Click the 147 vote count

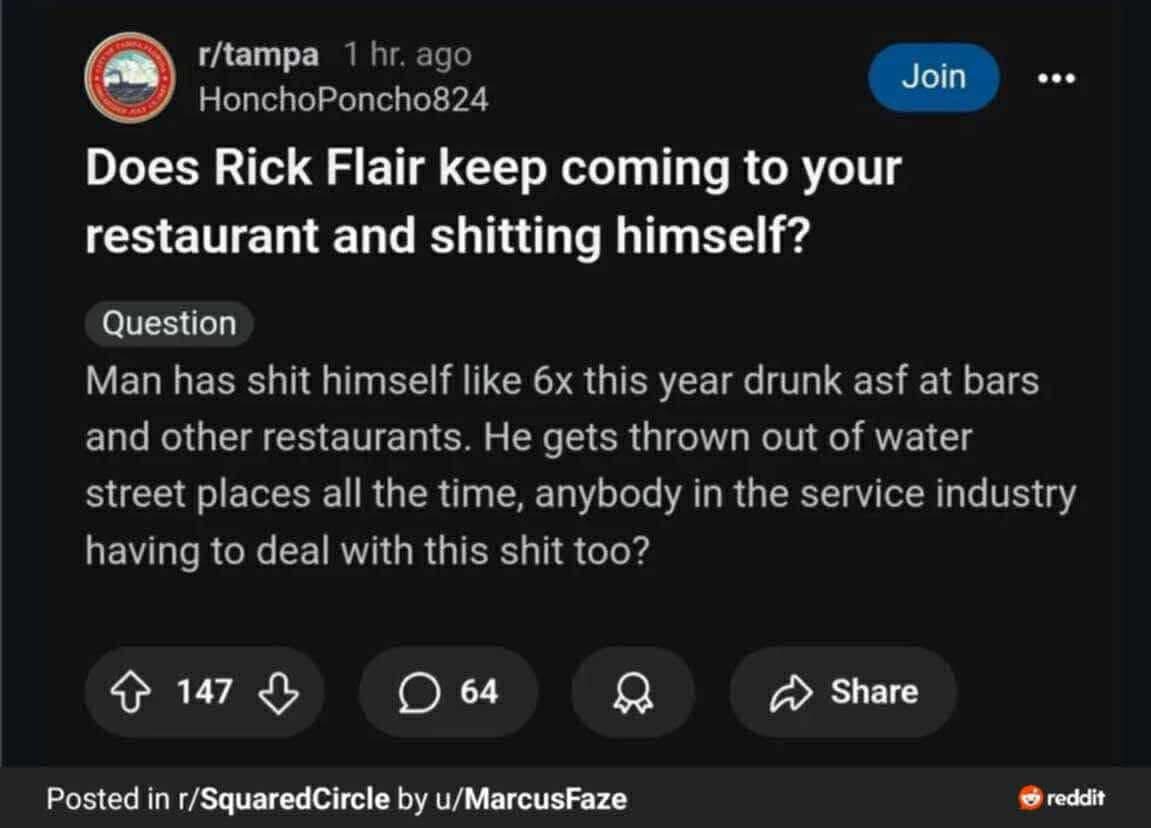[204, 692]
